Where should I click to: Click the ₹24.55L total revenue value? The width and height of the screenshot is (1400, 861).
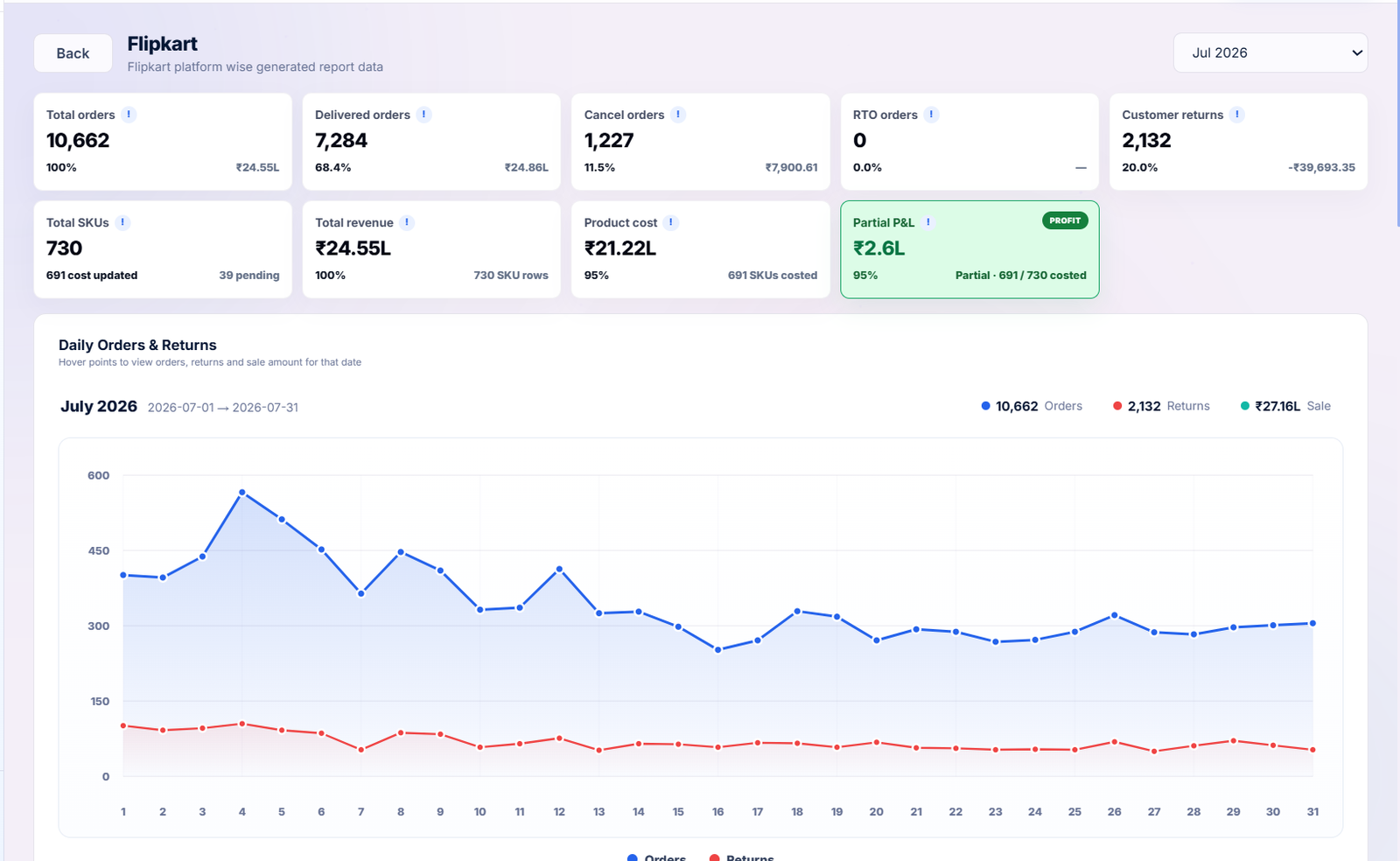tap(353, 248)
